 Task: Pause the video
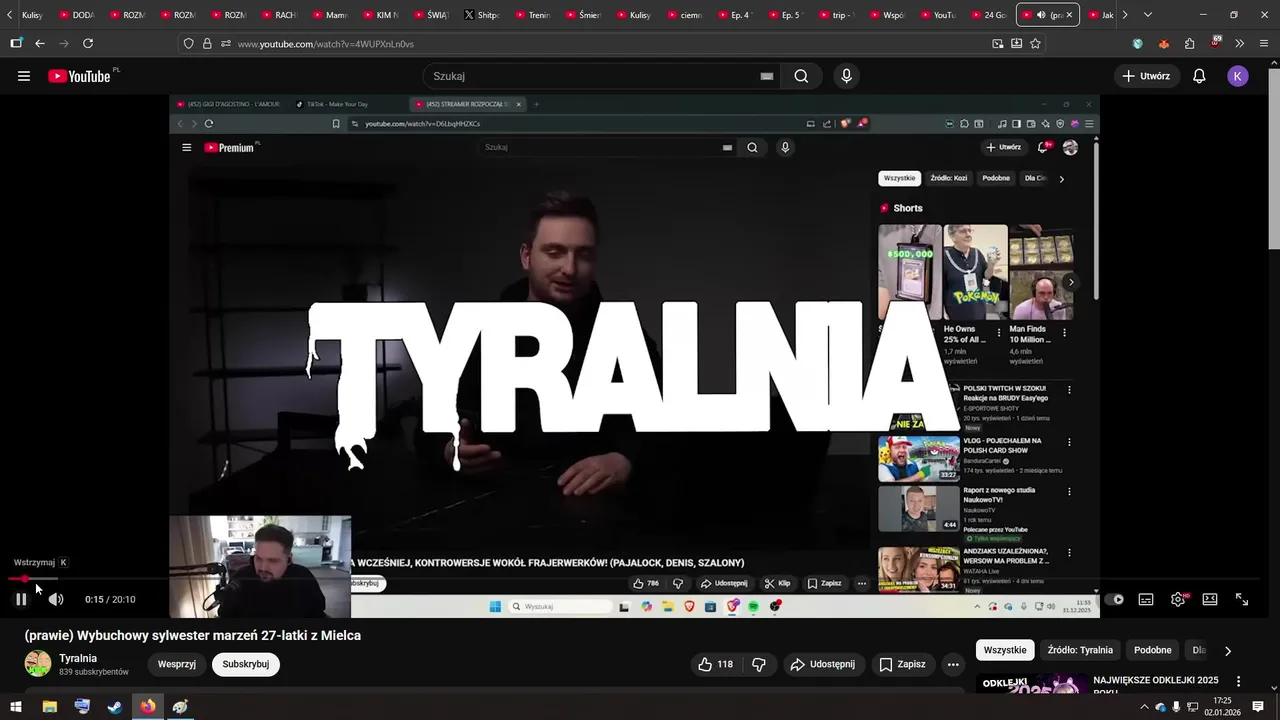tap(20, 599)
